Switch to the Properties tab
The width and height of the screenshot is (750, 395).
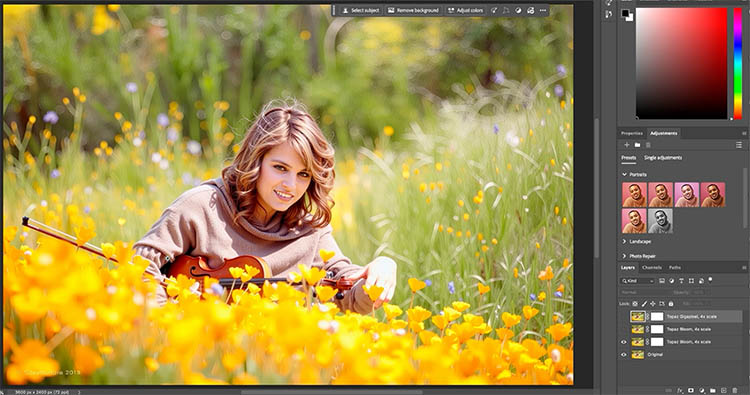click(631, 133)
